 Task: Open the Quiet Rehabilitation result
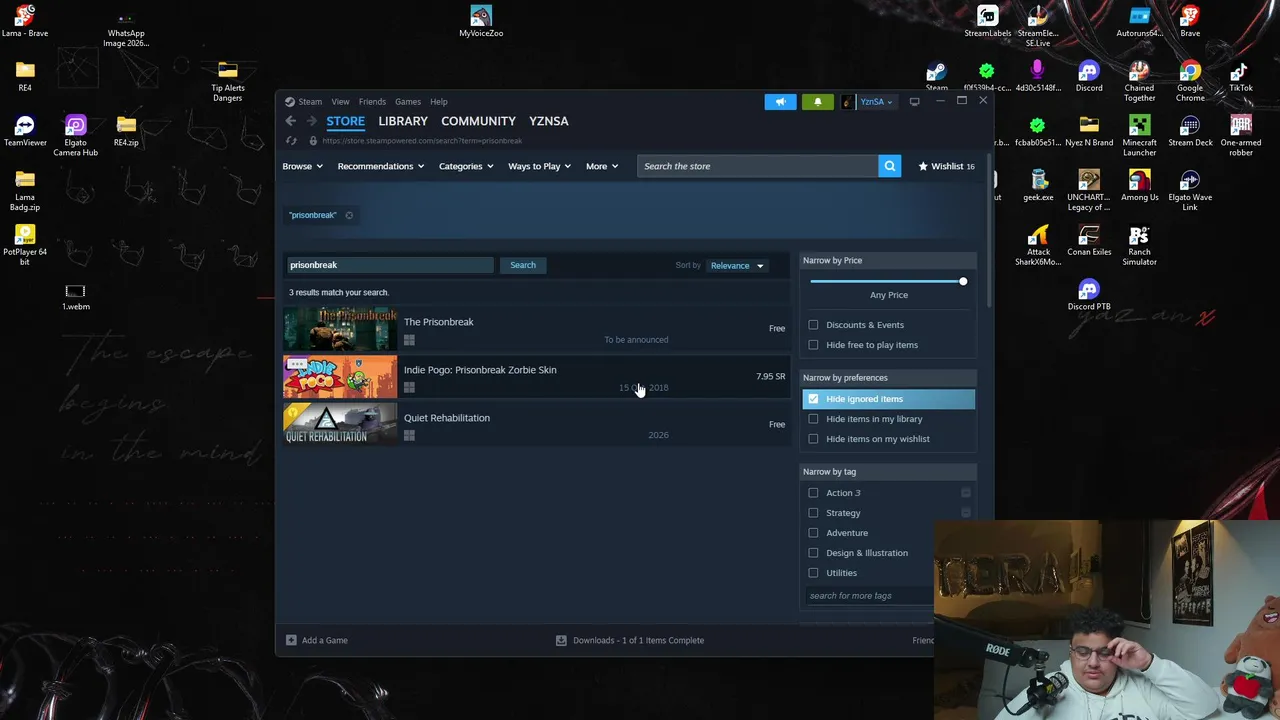(536, 425)
